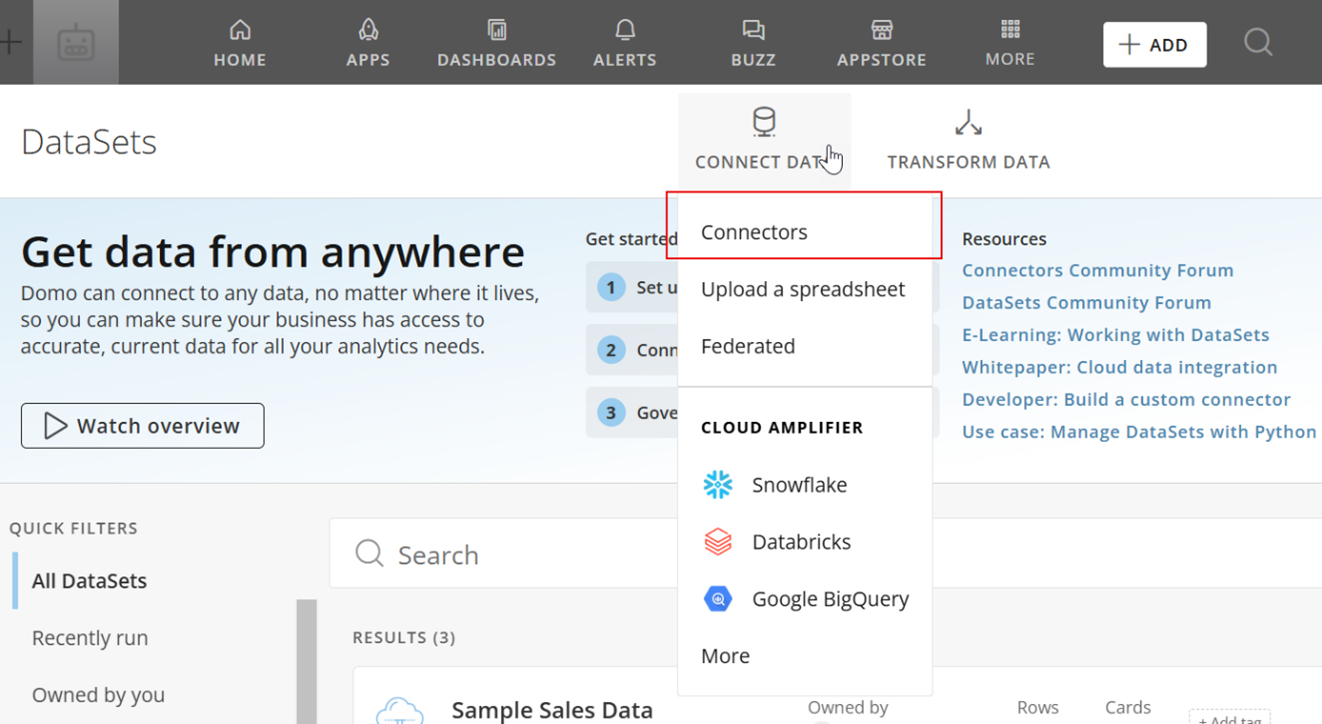Open Connectors Community Forum link

tap(1097, 270)
